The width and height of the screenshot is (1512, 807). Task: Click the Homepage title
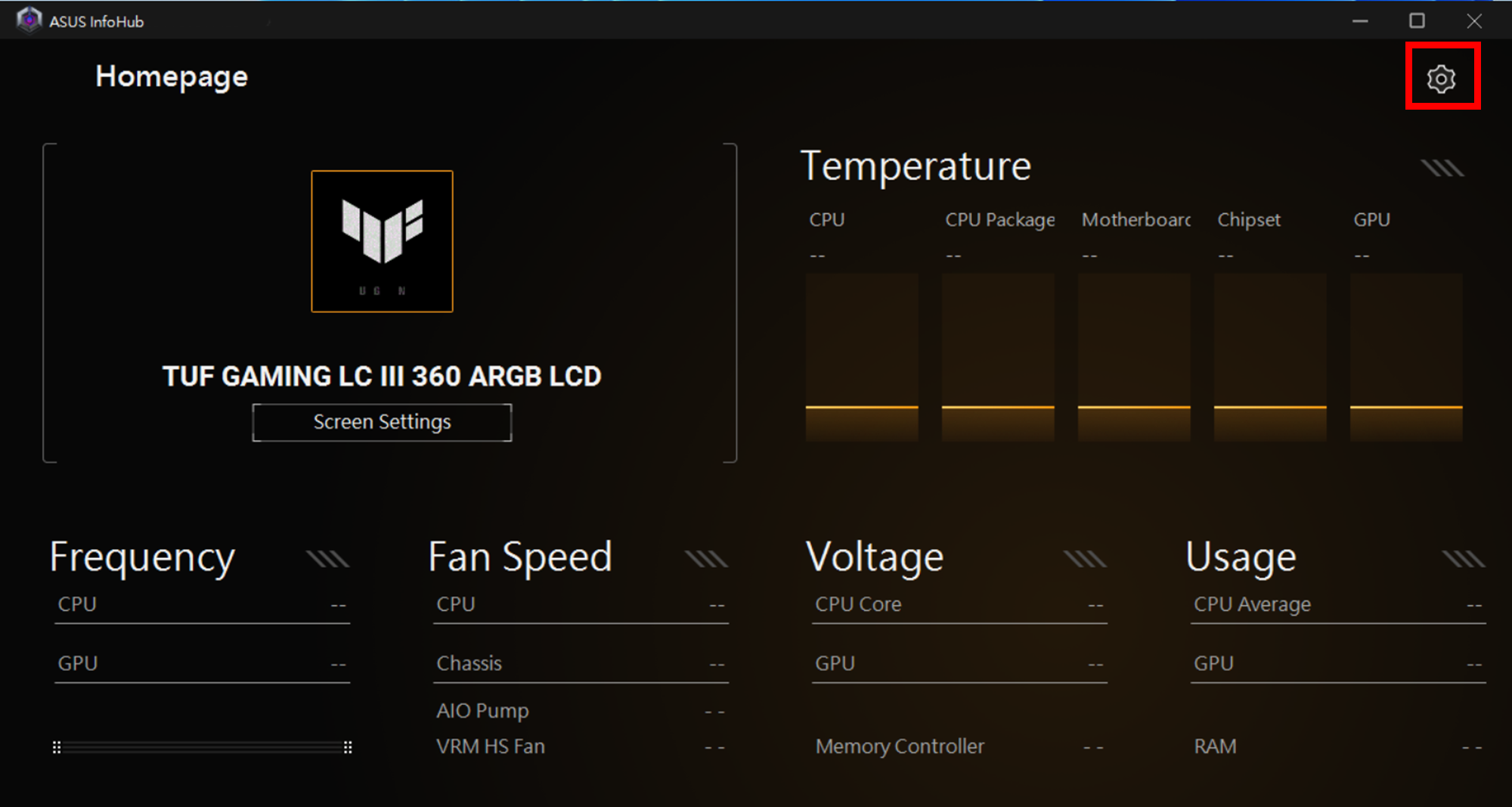172,77
